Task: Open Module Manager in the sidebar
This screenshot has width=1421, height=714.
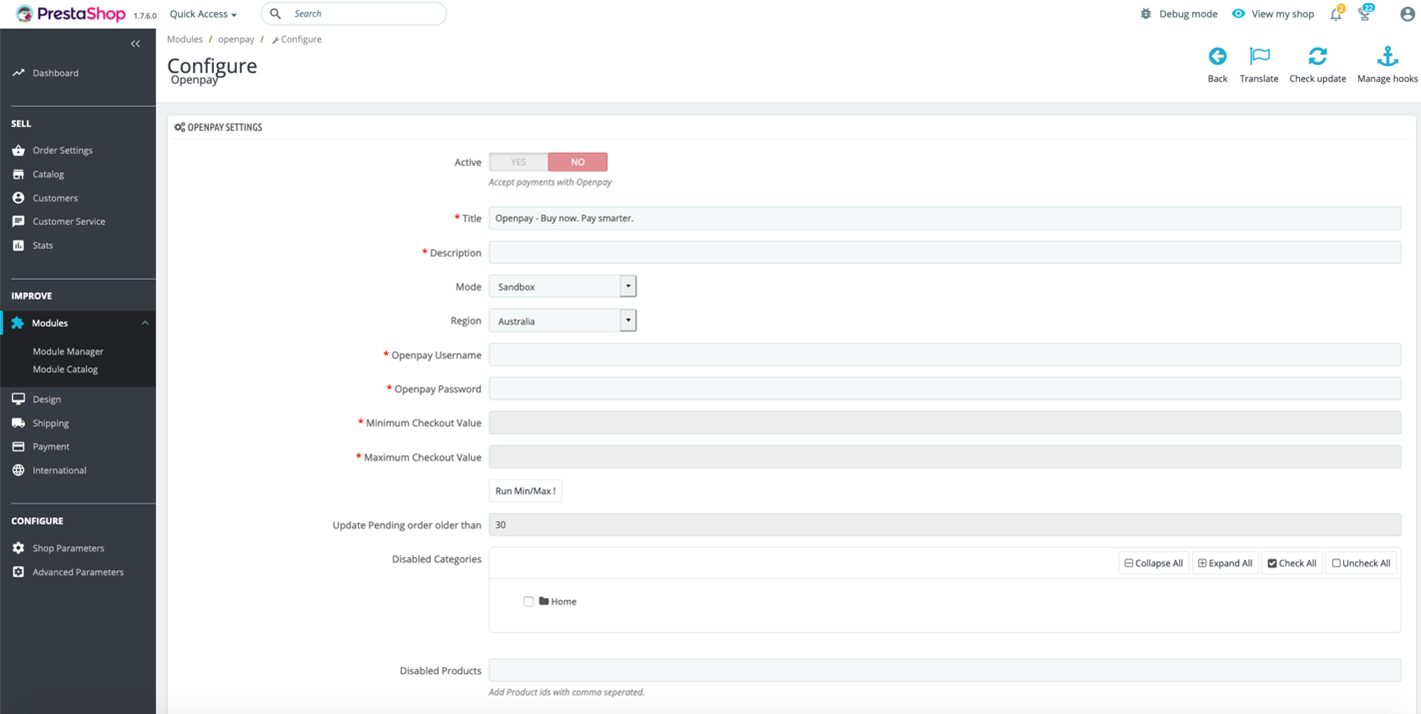Action: pyautogui.click(x=68, y=352)
